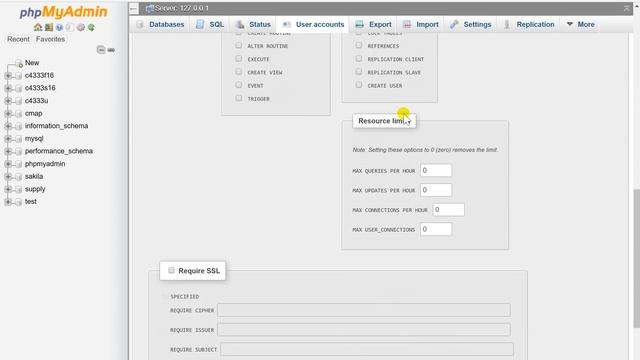Click the Max user_connections field
Image resolution: width=640 pixels, height=360 pixels.
pyautogui.click(x=436, y=229)
